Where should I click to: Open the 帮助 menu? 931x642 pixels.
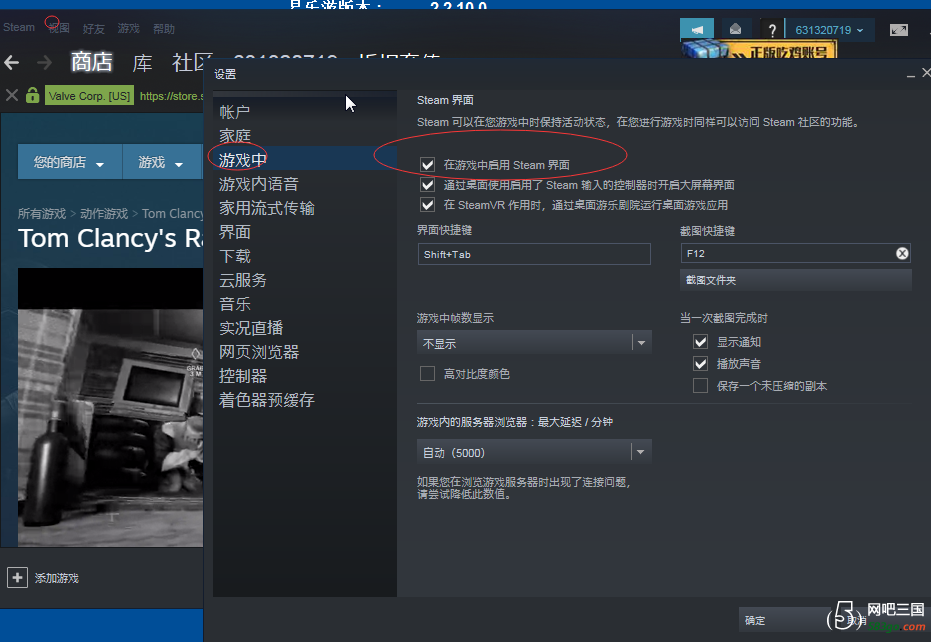[x=163, y=29]
